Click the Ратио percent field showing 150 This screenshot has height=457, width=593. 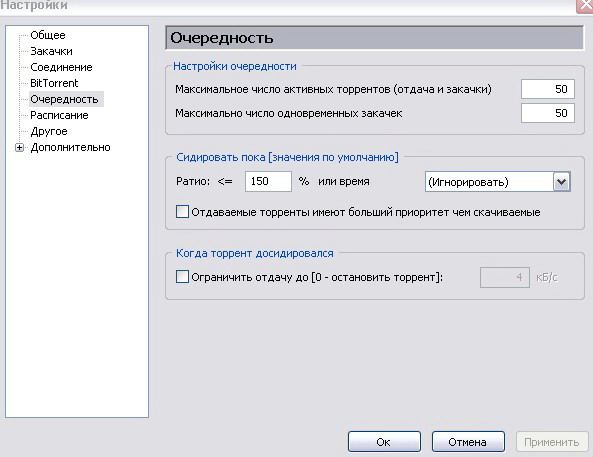(268, 181)
